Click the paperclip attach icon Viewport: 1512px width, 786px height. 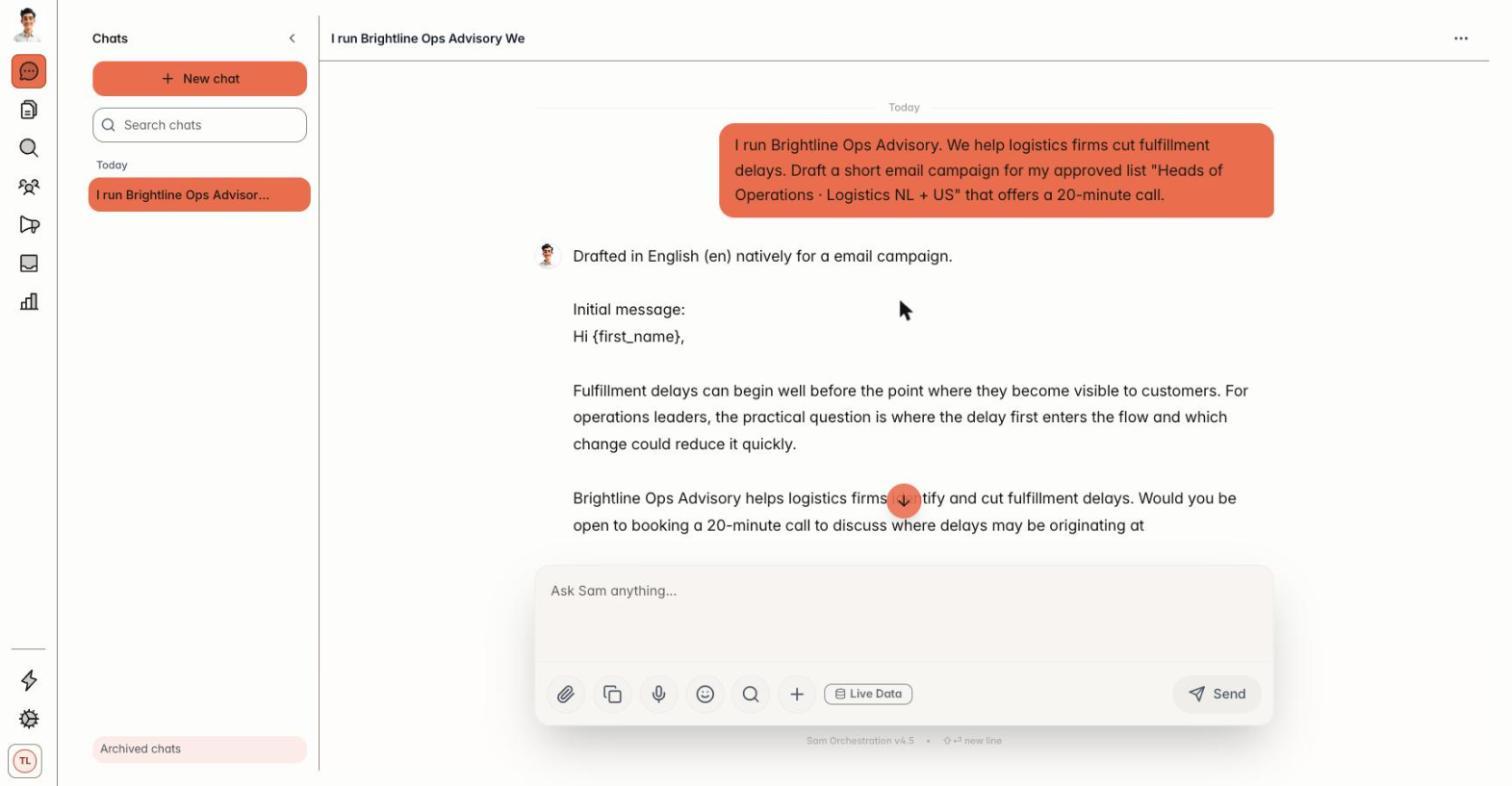coord(565,694)
